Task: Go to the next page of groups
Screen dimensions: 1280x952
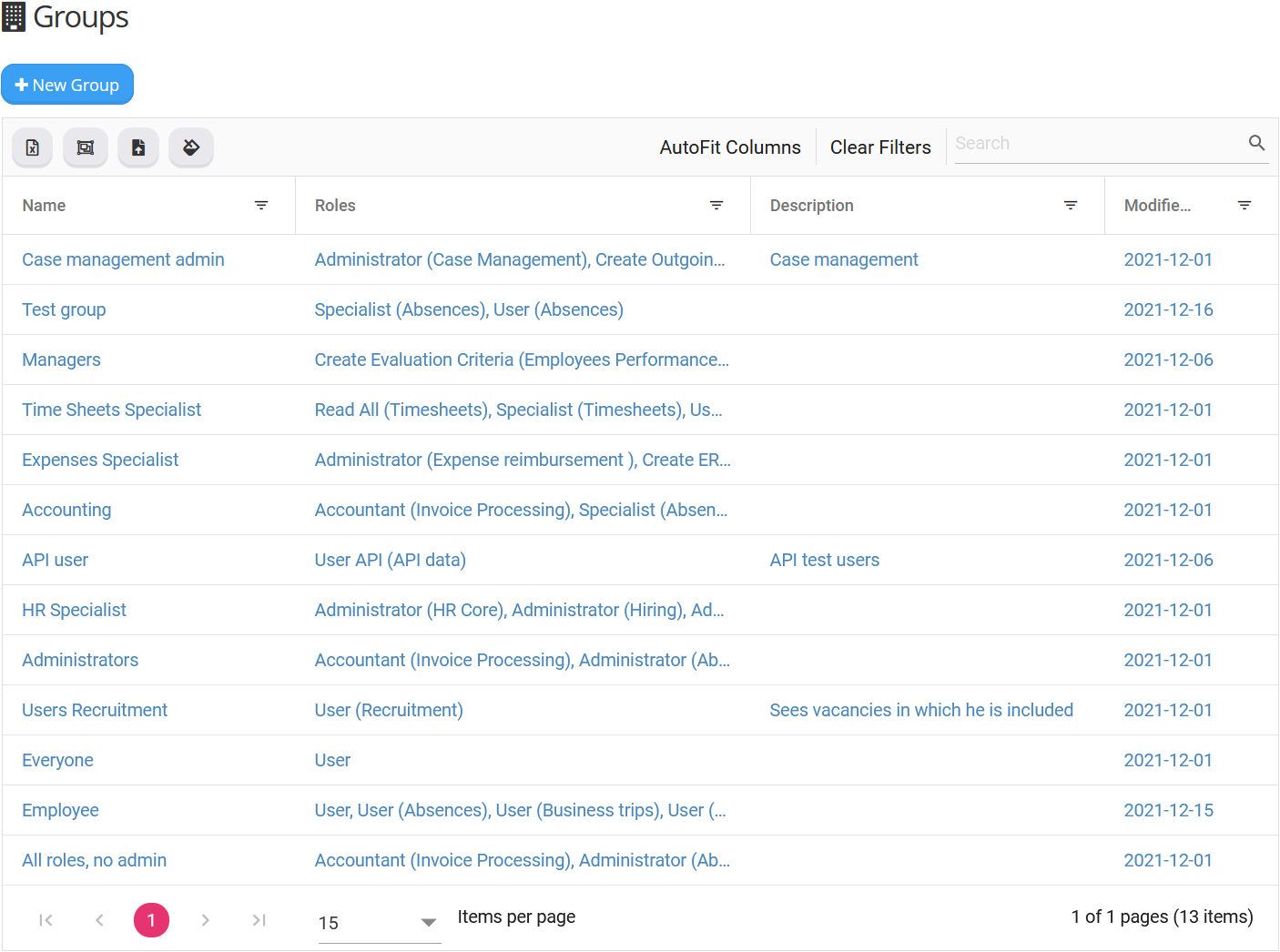Action: tap(205, 919)
